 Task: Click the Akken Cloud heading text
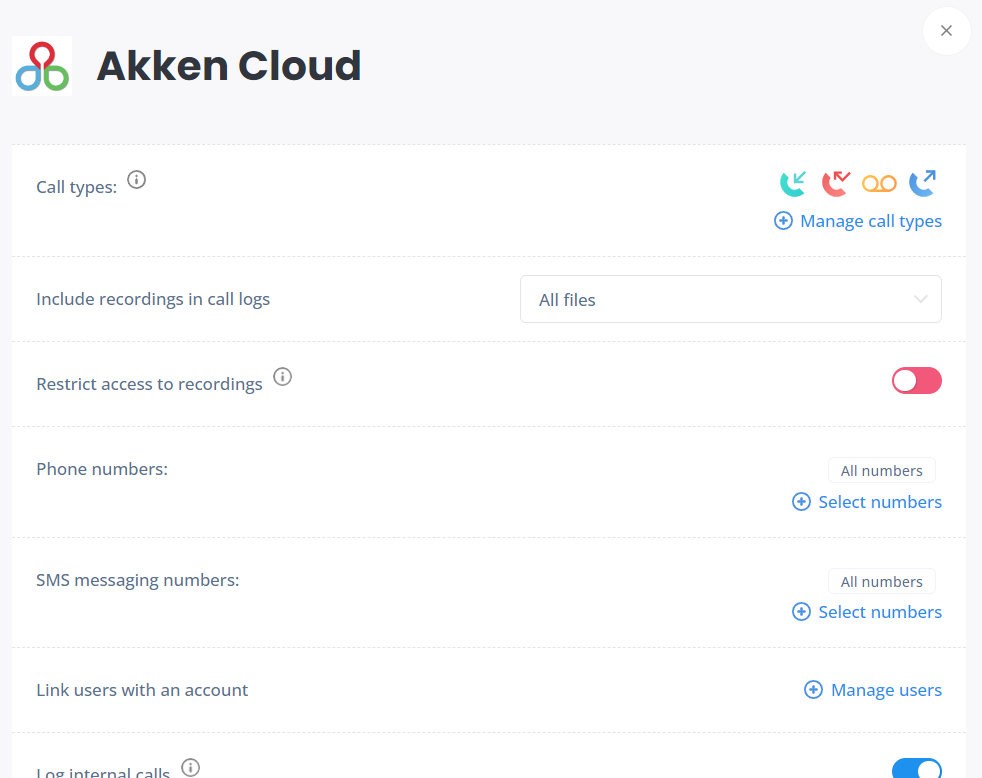tap(229, 66)
